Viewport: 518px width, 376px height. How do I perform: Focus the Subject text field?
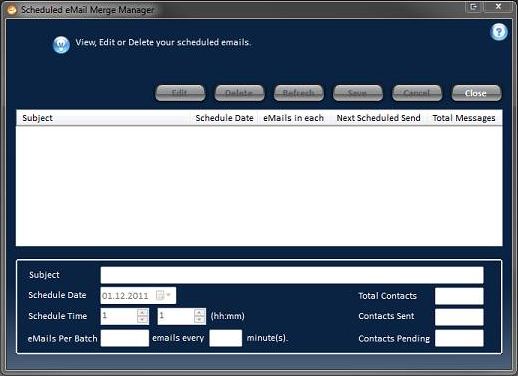pyautogui.click(x=292, y=275)
